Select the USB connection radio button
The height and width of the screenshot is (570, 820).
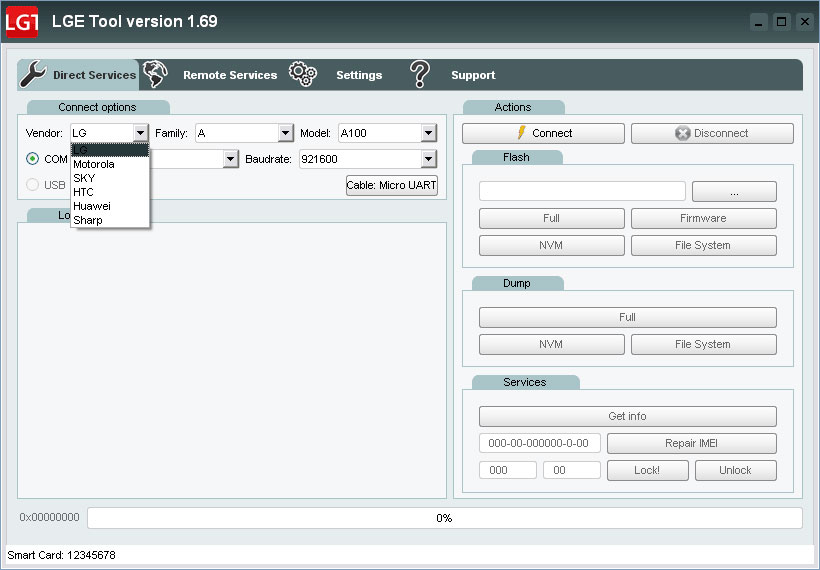pos(32,185)
